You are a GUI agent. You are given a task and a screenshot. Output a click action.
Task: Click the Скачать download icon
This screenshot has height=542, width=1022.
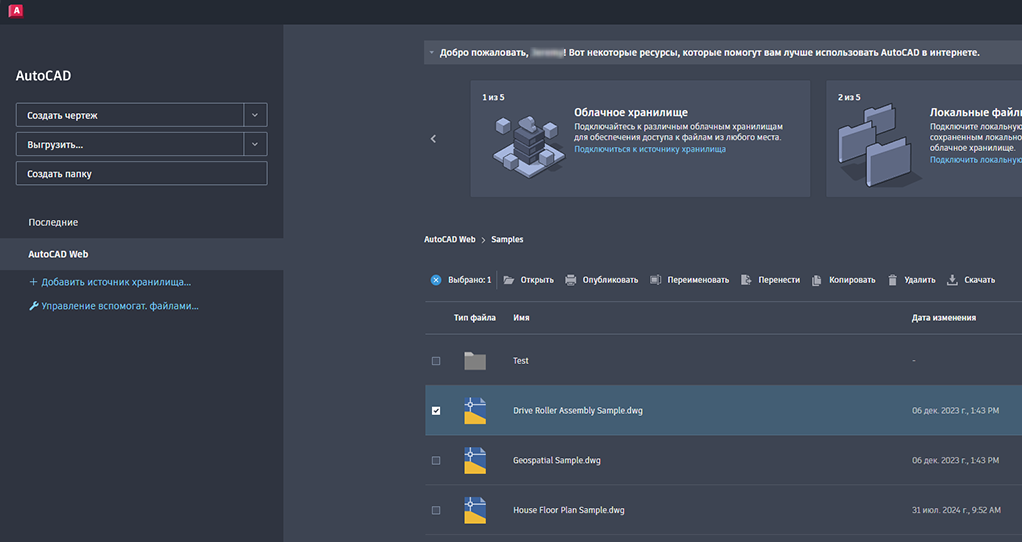click(x=952, y=280)
